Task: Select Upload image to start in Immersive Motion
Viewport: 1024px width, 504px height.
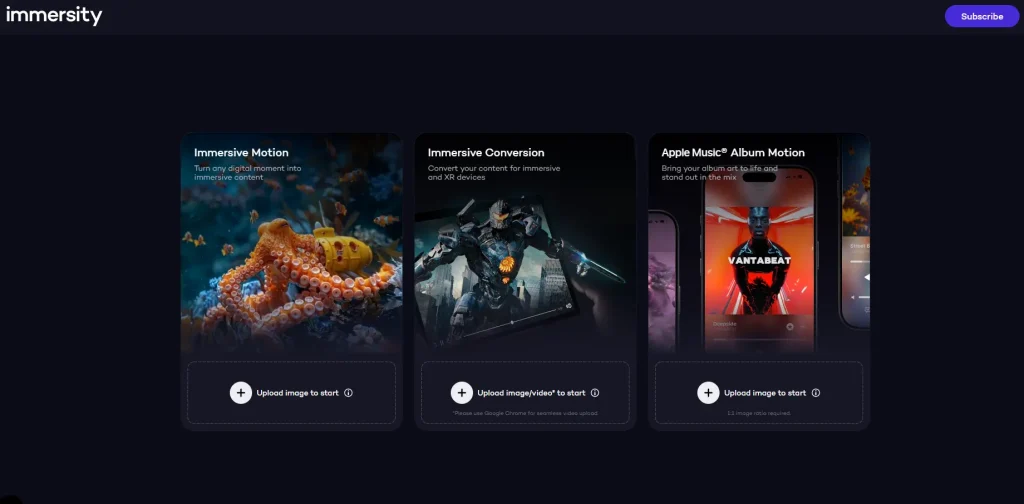Action: 298,393
